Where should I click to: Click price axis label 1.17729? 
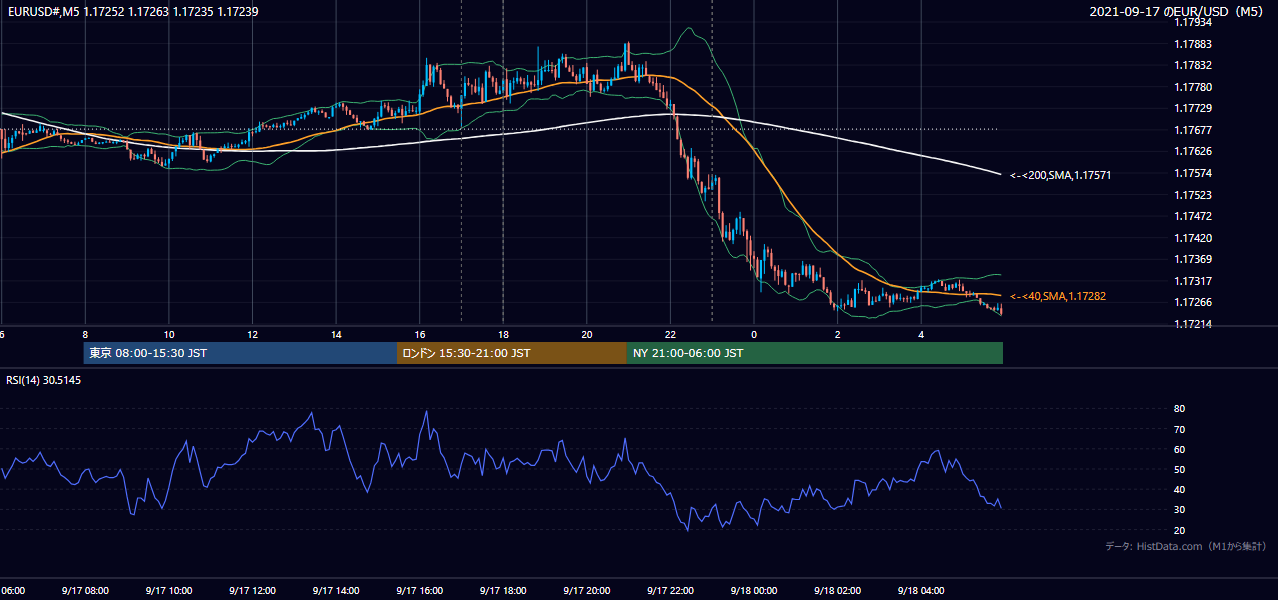pos(1195,108)
